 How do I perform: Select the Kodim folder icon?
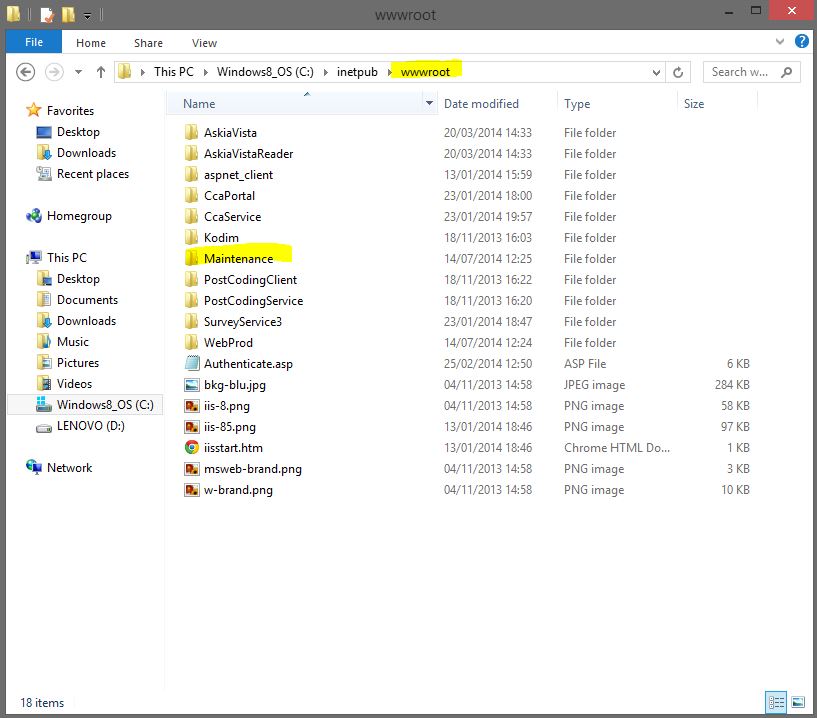[192, 238]
